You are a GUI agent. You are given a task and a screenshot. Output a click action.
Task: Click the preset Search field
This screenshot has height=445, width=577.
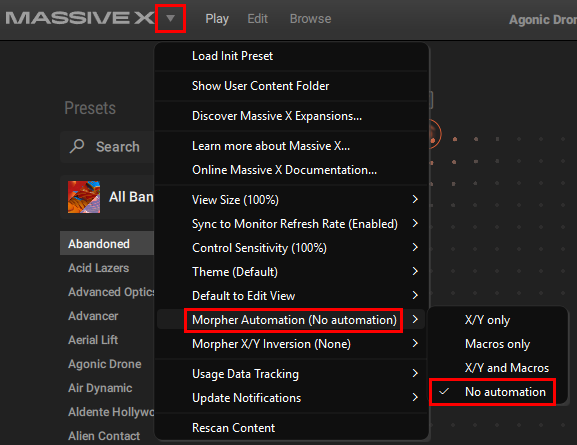click(x=107, y=146)
